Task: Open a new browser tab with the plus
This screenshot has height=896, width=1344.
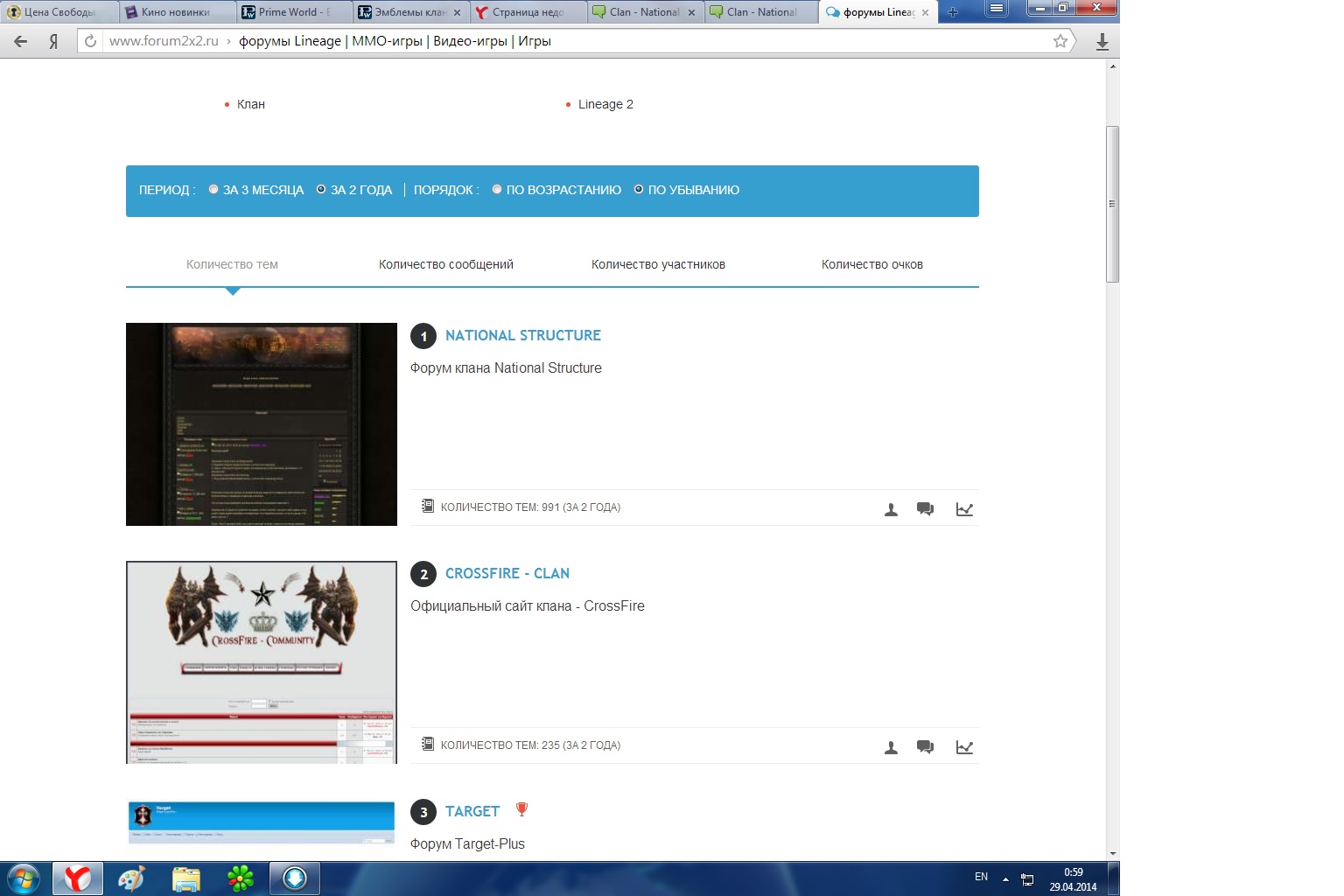Action: (953, 12)
